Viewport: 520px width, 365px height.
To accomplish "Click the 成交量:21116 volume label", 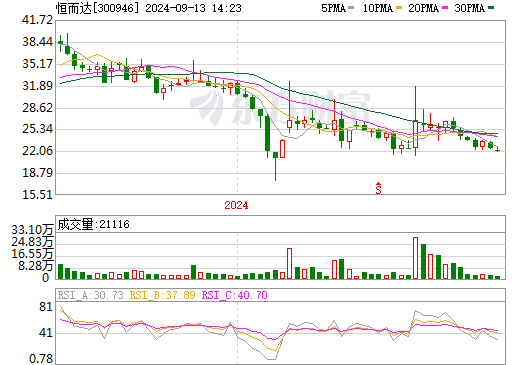I will coord(93,224).
